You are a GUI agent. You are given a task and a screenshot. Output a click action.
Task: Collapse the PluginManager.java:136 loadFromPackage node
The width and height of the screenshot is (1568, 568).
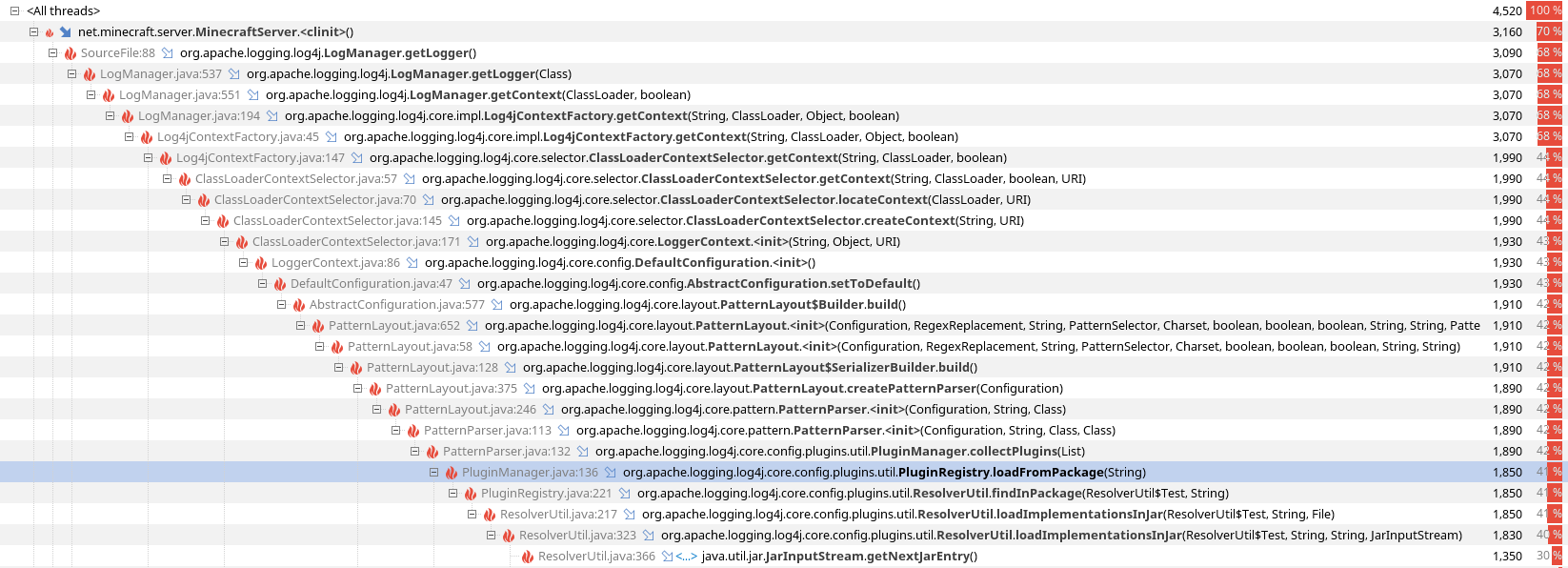click(433, 473)
